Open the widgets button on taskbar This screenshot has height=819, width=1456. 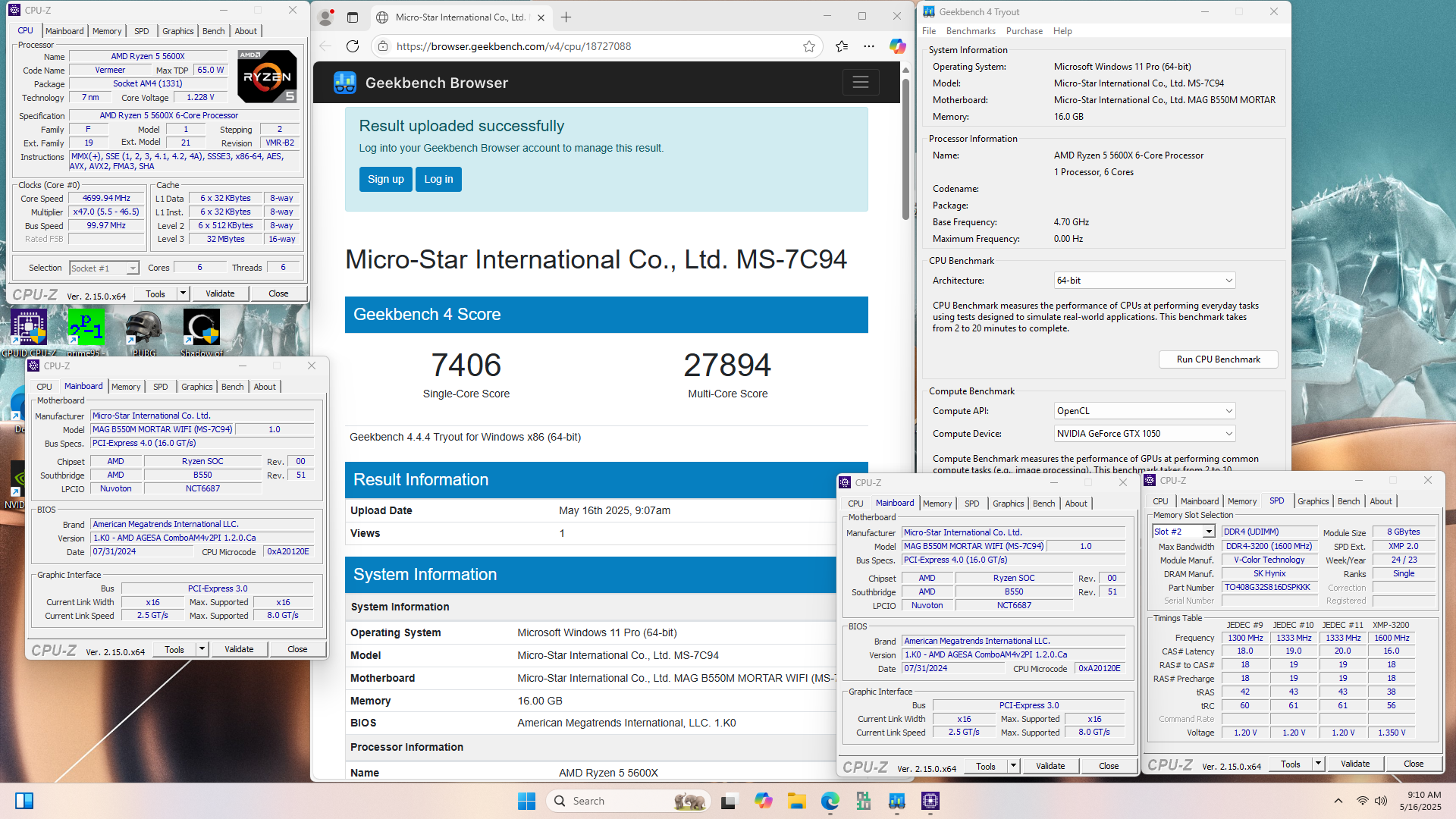coord(24,801)
